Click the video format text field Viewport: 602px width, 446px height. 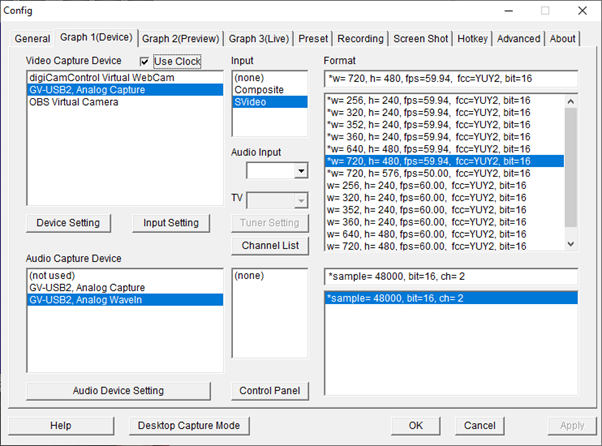point(451,79)
